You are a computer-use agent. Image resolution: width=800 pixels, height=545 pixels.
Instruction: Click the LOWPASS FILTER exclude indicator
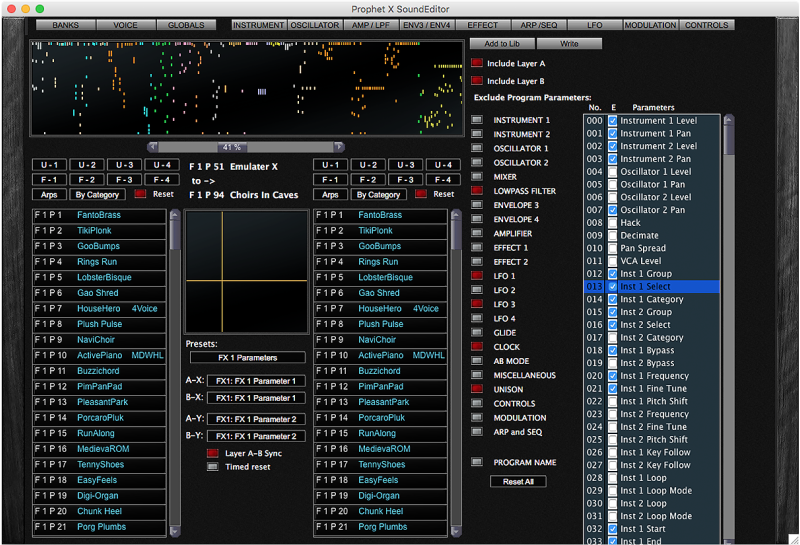click(477, 191)
